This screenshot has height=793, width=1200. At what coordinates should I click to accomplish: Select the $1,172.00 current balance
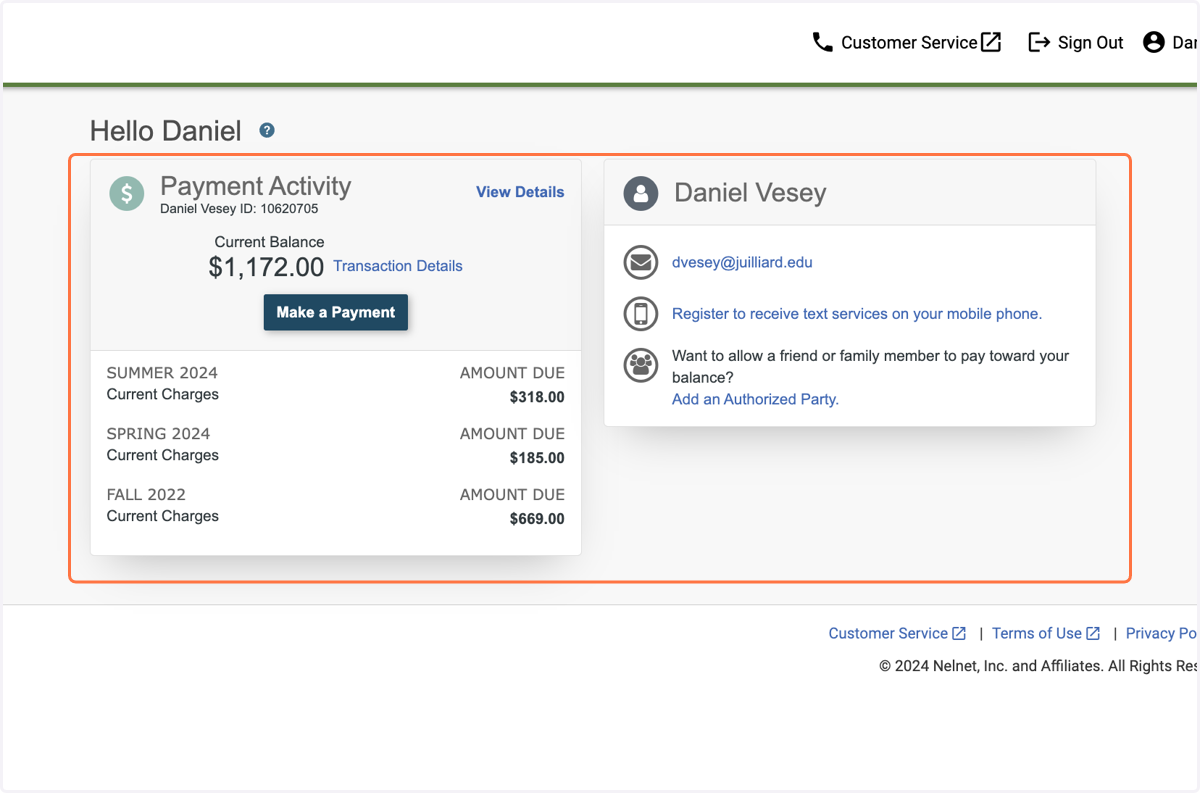click(266, 267)
